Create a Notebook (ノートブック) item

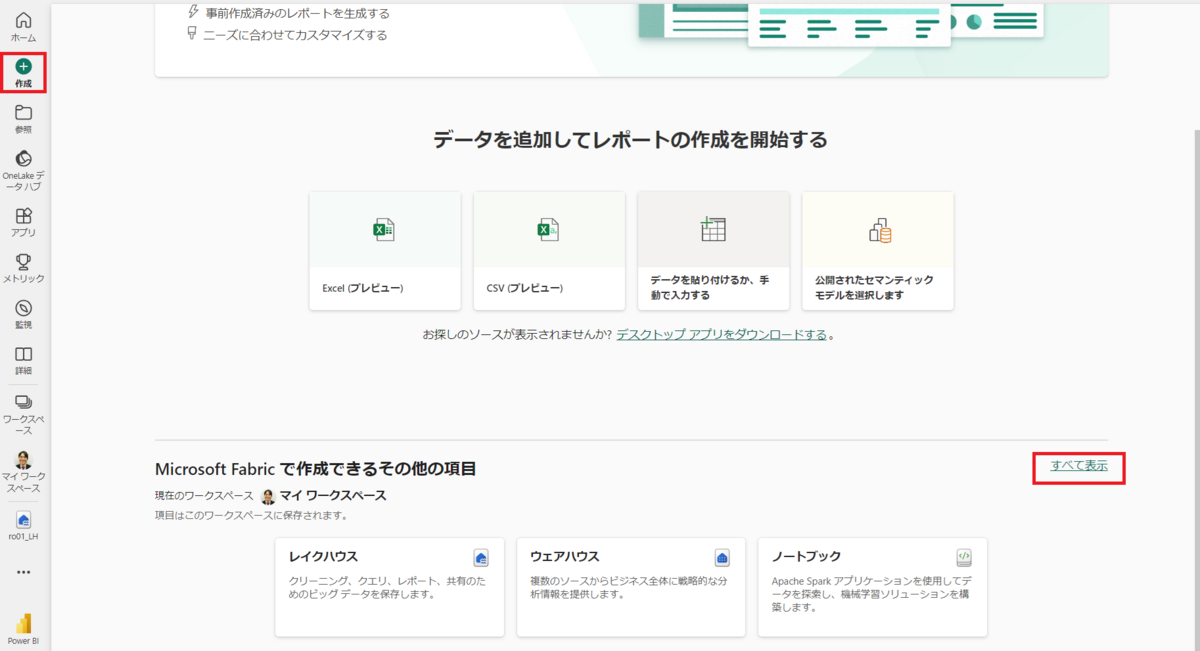872,587
